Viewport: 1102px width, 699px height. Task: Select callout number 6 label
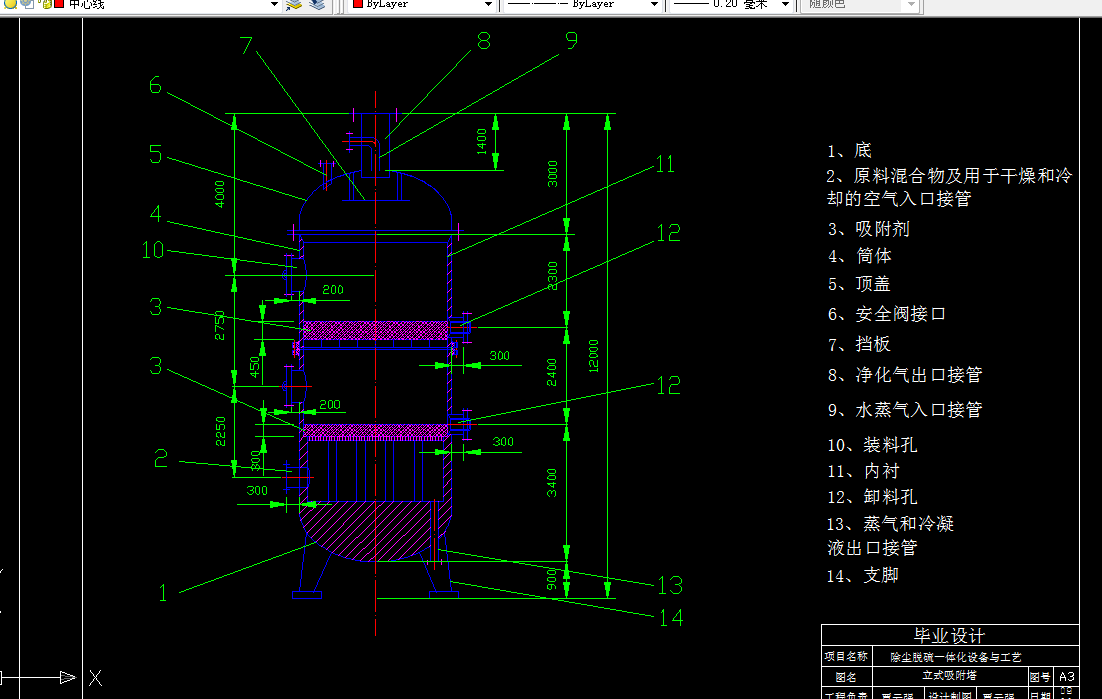pyautogui.click(x=155, y=86)
